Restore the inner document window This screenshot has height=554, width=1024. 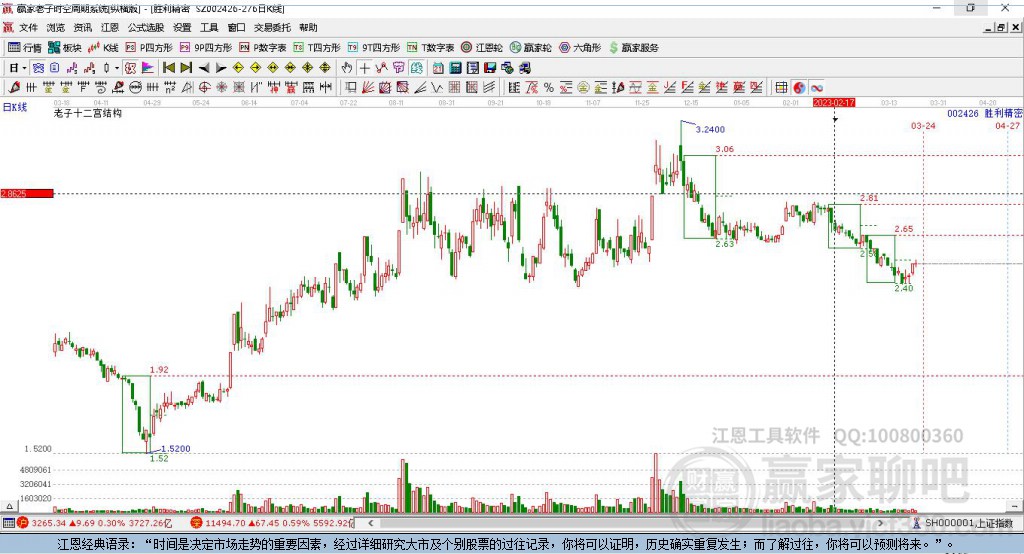point(1000,27)
